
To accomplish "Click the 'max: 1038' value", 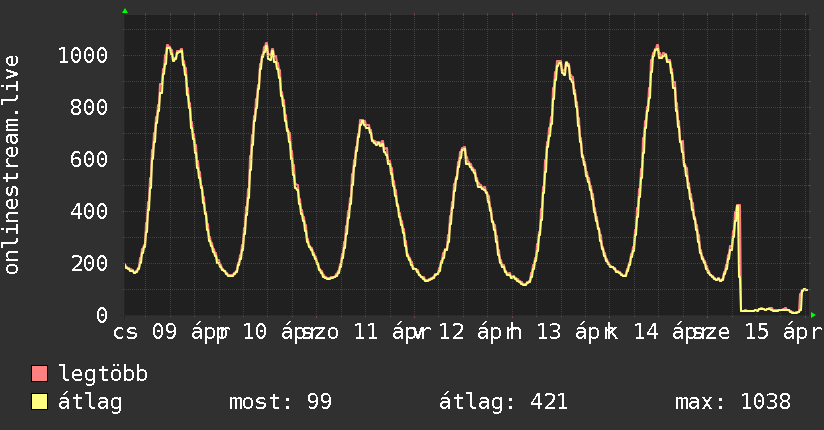I will (x=733, y=402).
